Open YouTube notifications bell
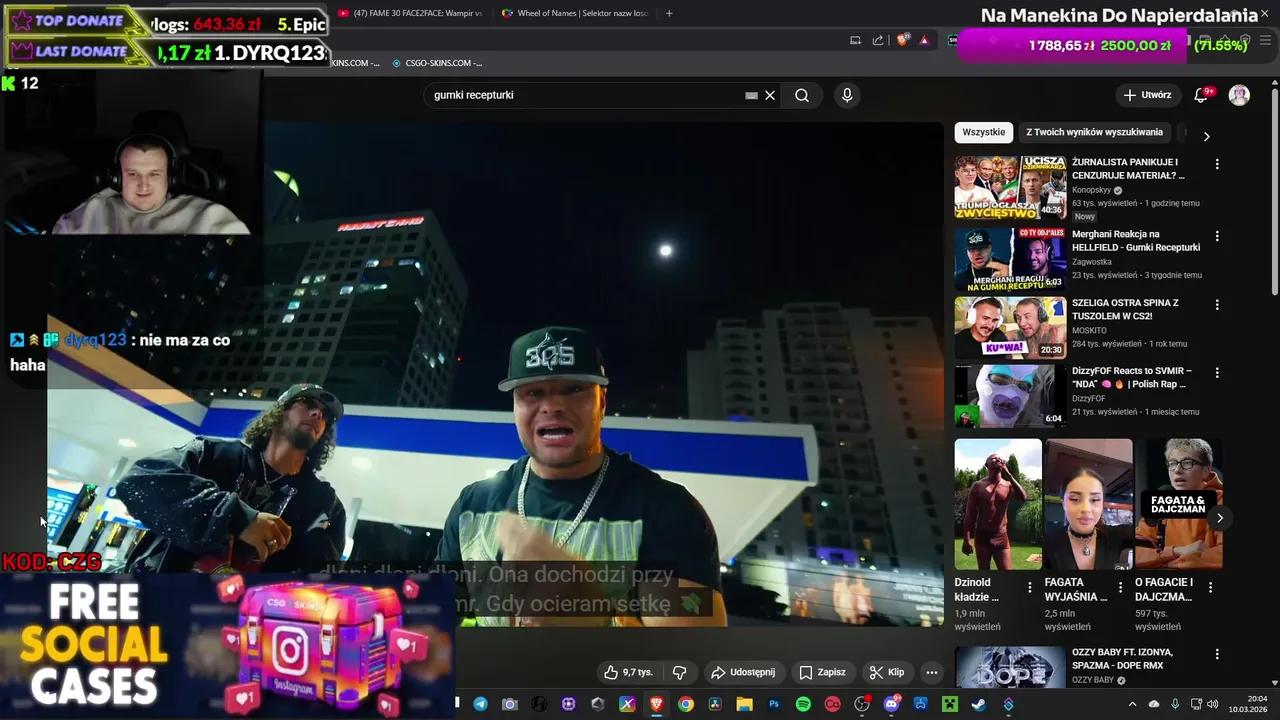This screenshot has width=1280, height=720. (1201, 95)
